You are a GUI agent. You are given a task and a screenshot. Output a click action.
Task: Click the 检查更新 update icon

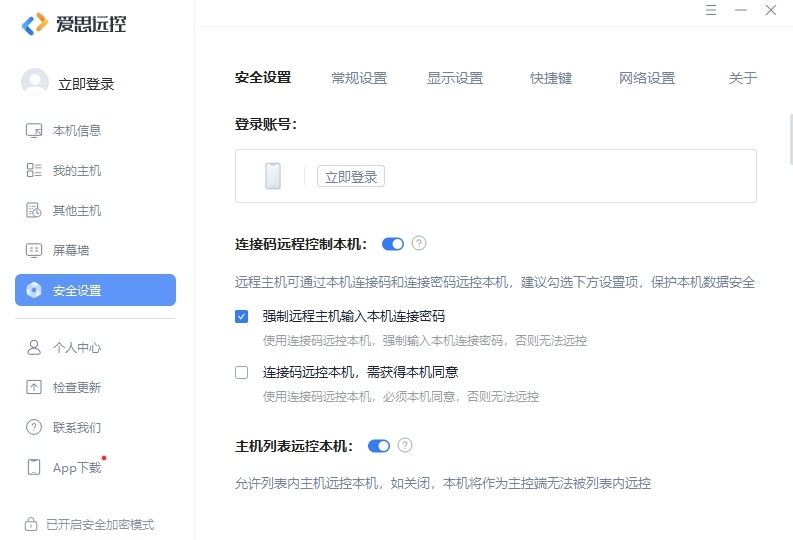click(34, 388)
